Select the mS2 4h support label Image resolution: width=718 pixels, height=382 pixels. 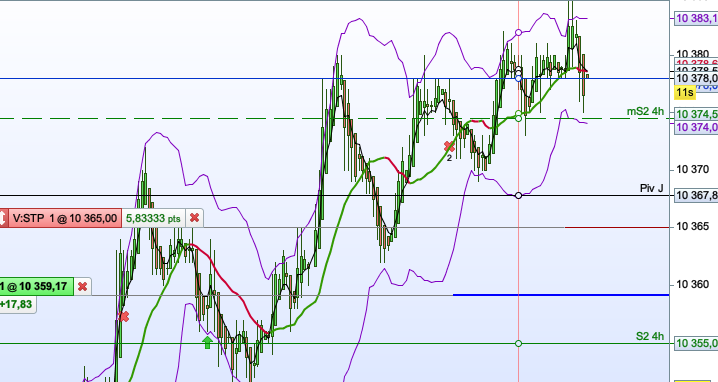tap(645, 111)
